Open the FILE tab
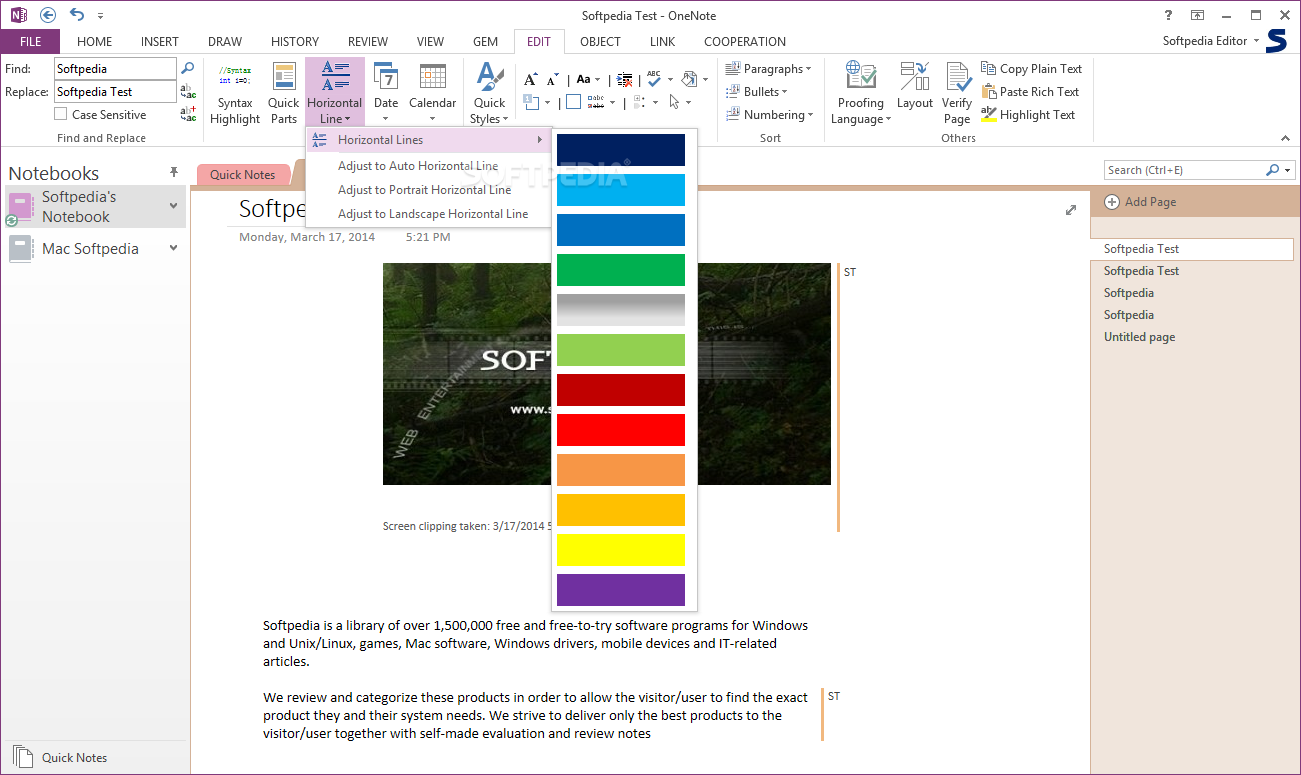1301x775 pixels. coord(30,42)
